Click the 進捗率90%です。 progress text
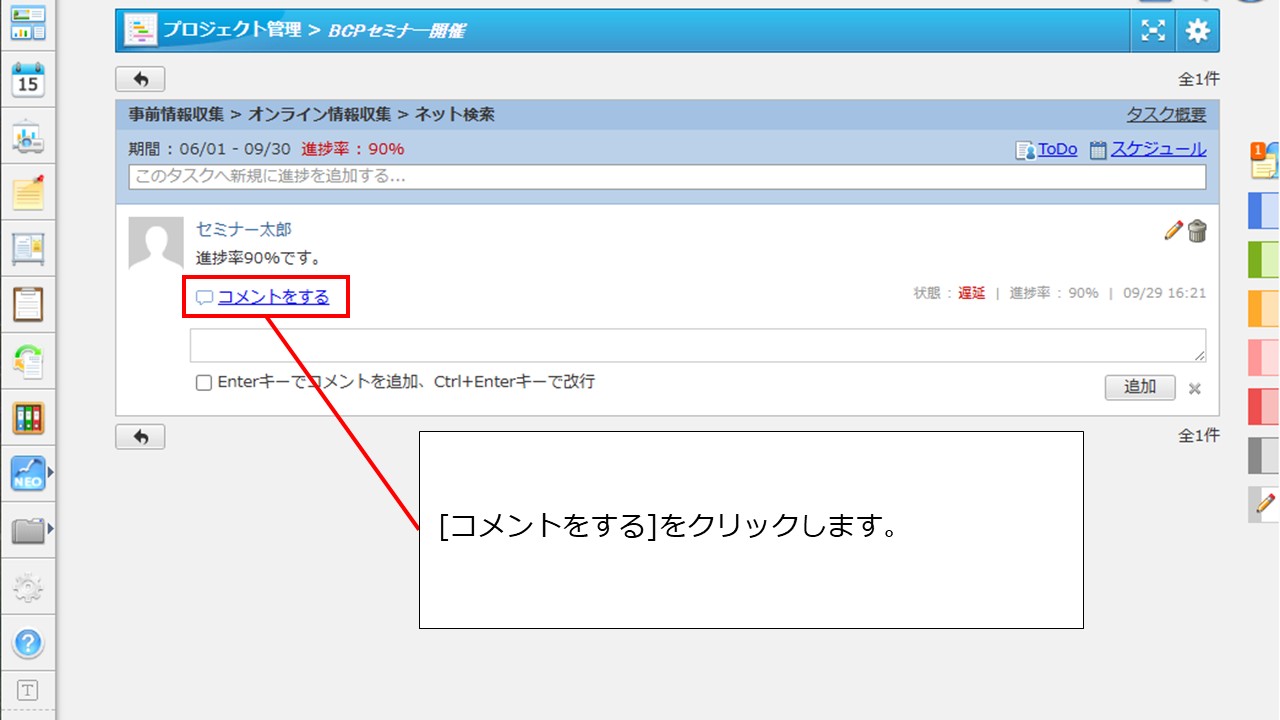 pos(259,258)
